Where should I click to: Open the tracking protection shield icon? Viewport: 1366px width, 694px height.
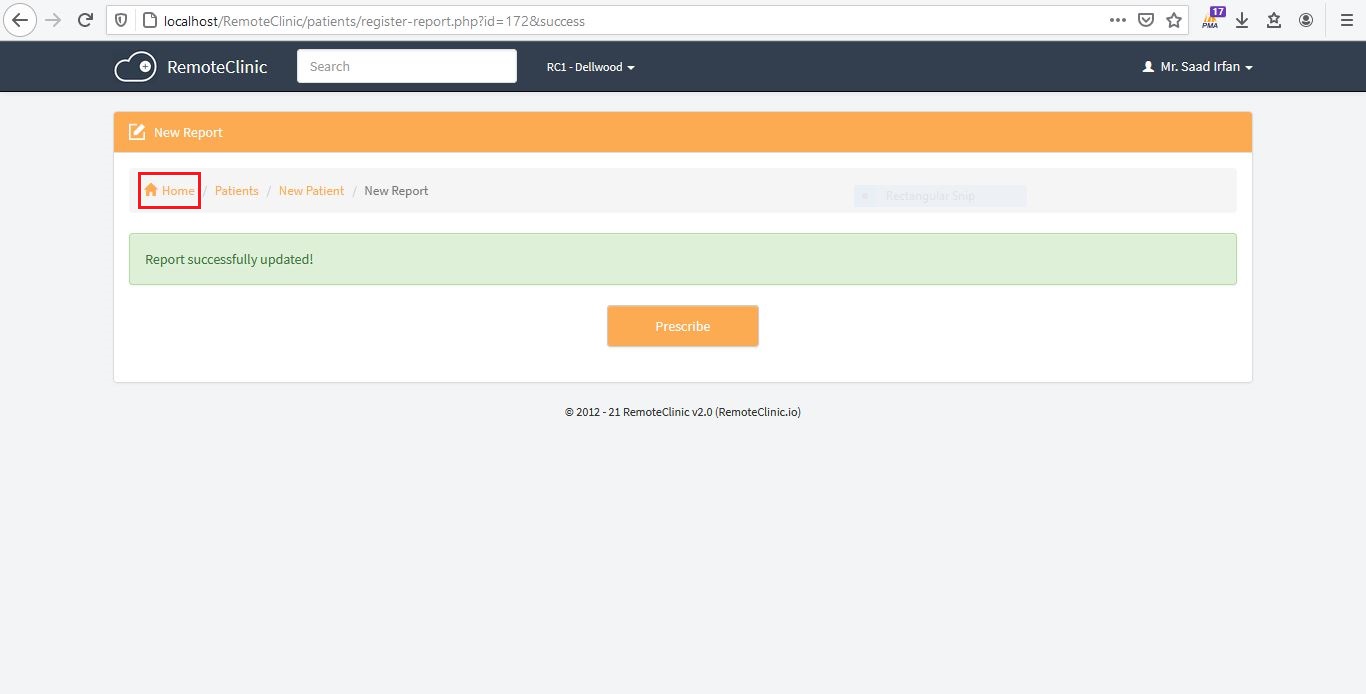coord(121,20)
